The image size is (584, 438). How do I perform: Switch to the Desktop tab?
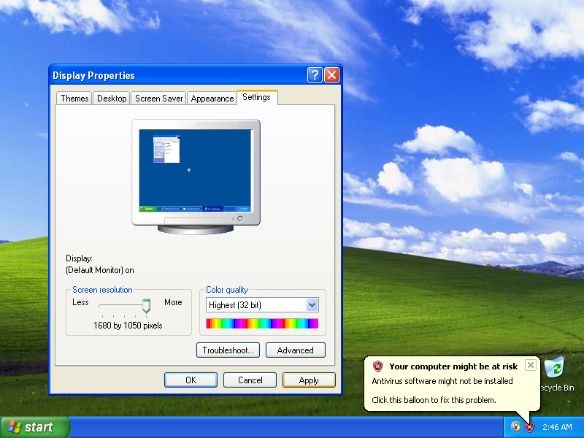point(111,98)
